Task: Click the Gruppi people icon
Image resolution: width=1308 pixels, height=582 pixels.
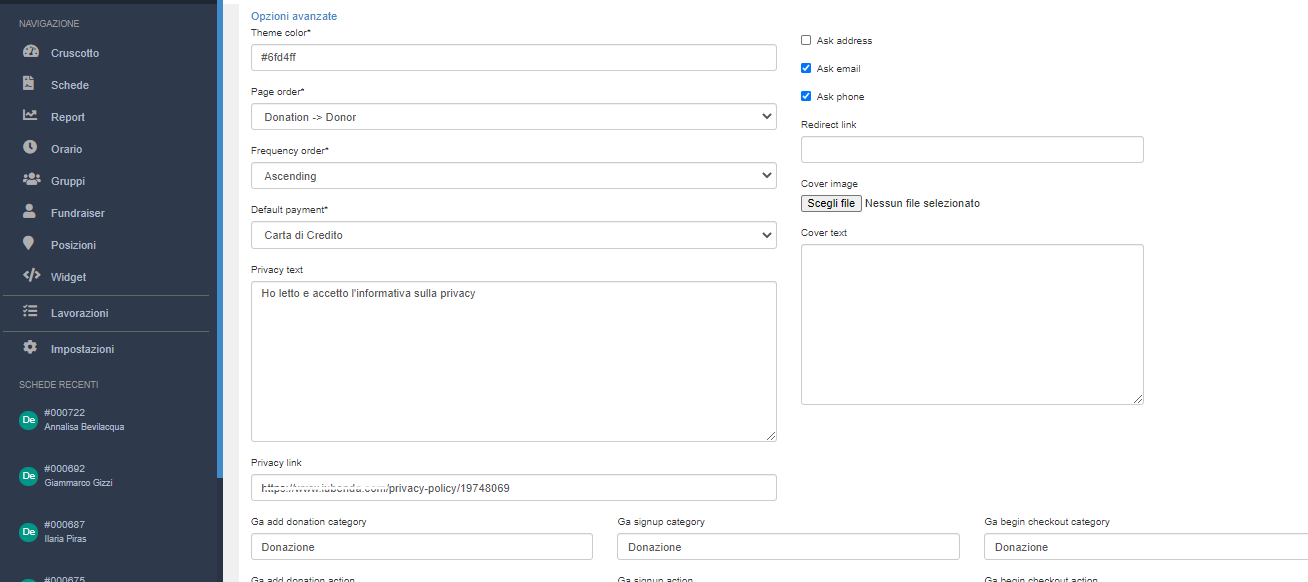Action: click(x=30, y=181)
